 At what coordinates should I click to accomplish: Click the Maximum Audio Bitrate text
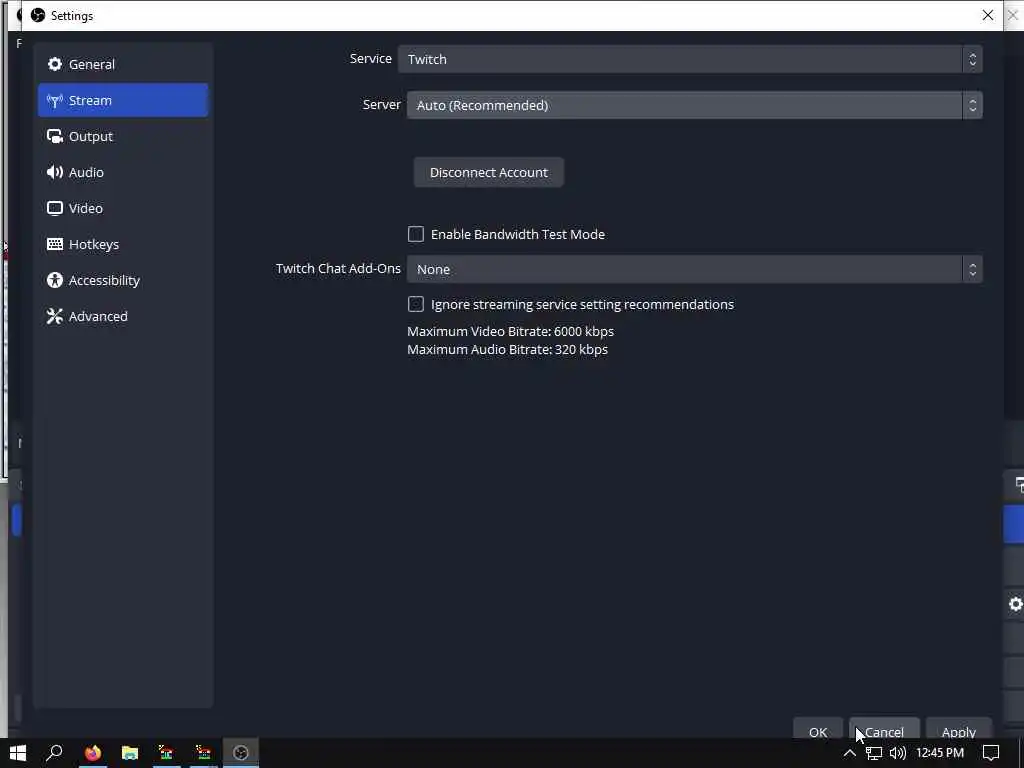507,349
